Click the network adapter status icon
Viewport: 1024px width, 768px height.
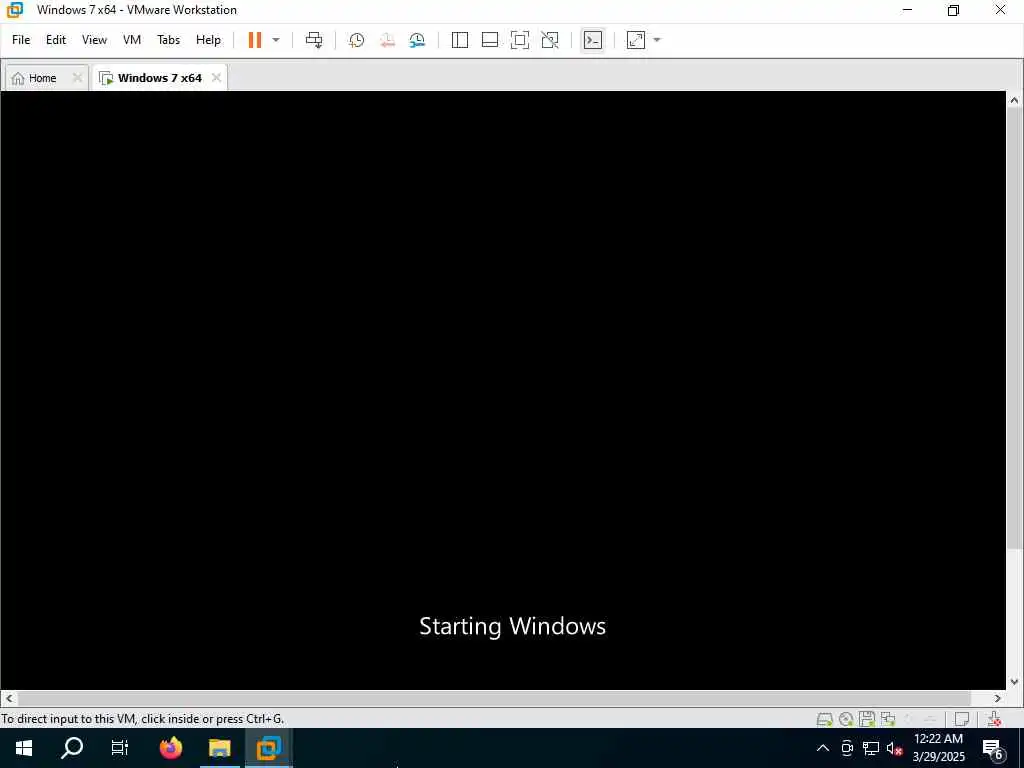[x=888, y=719]
